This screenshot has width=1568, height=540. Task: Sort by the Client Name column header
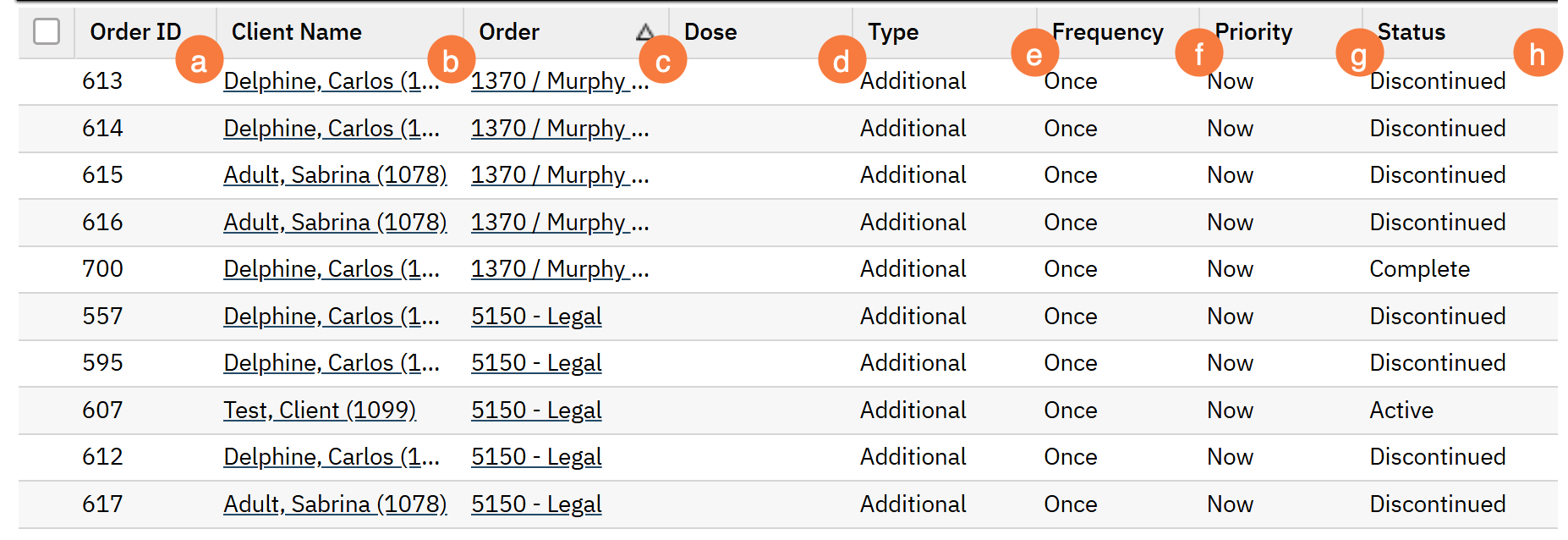[x=296, y=32]
